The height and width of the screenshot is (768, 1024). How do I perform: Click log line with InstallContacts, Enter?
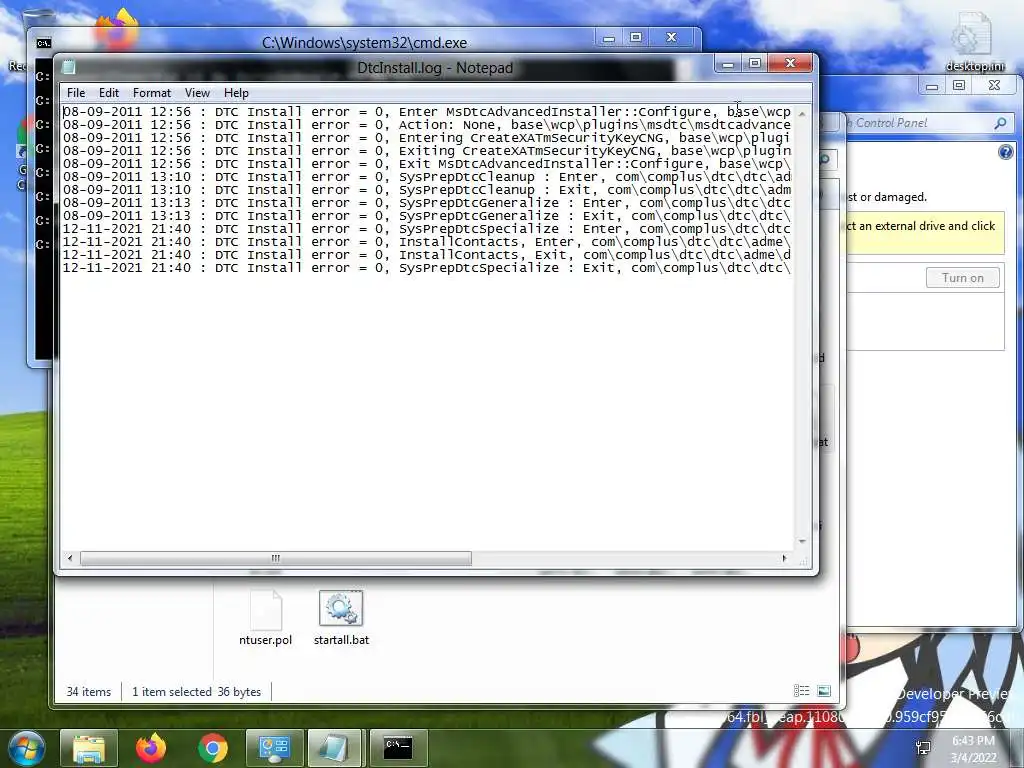tap(426, 242)
